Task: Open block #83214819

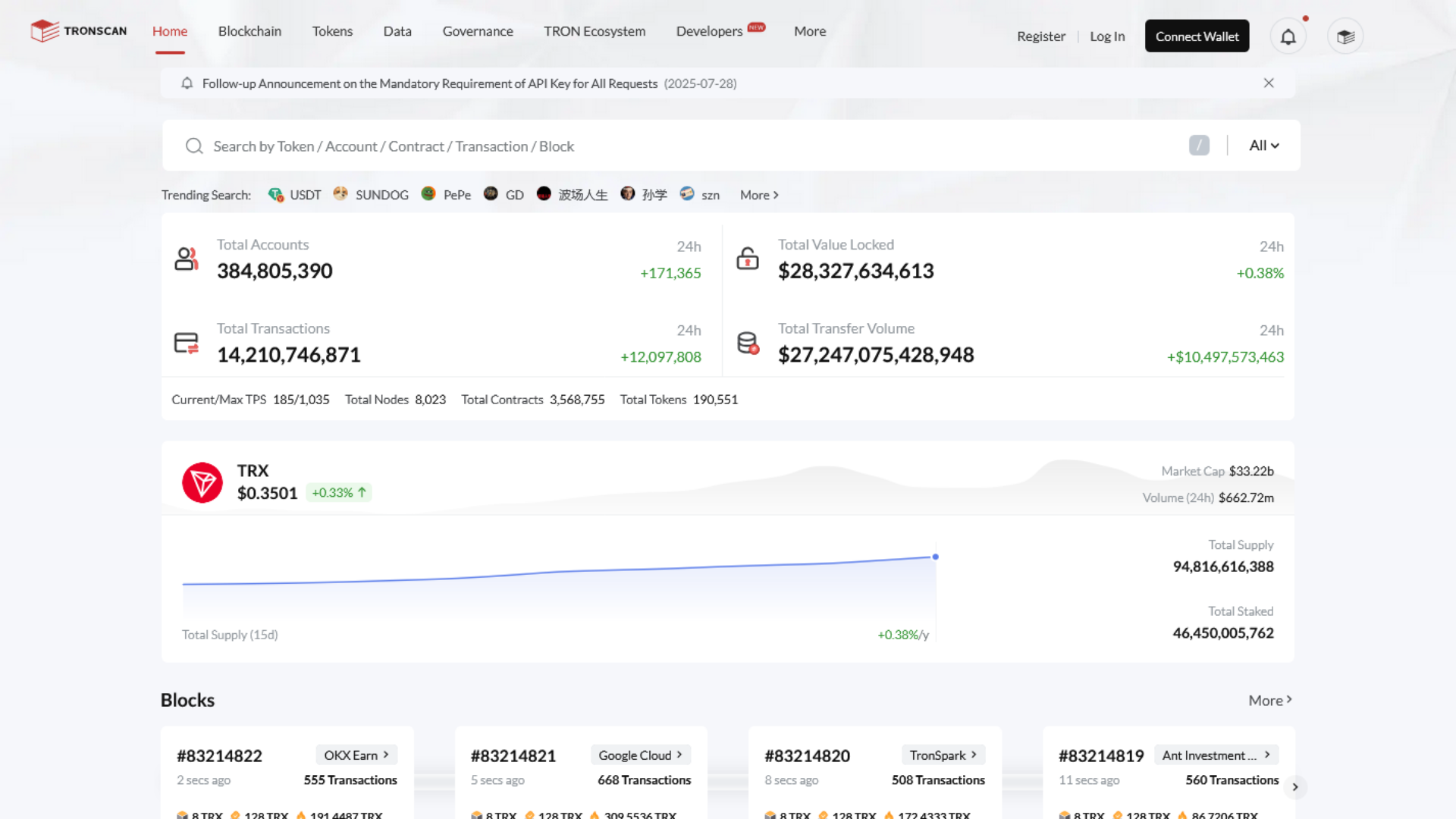Action: [x=1101, y=756]
